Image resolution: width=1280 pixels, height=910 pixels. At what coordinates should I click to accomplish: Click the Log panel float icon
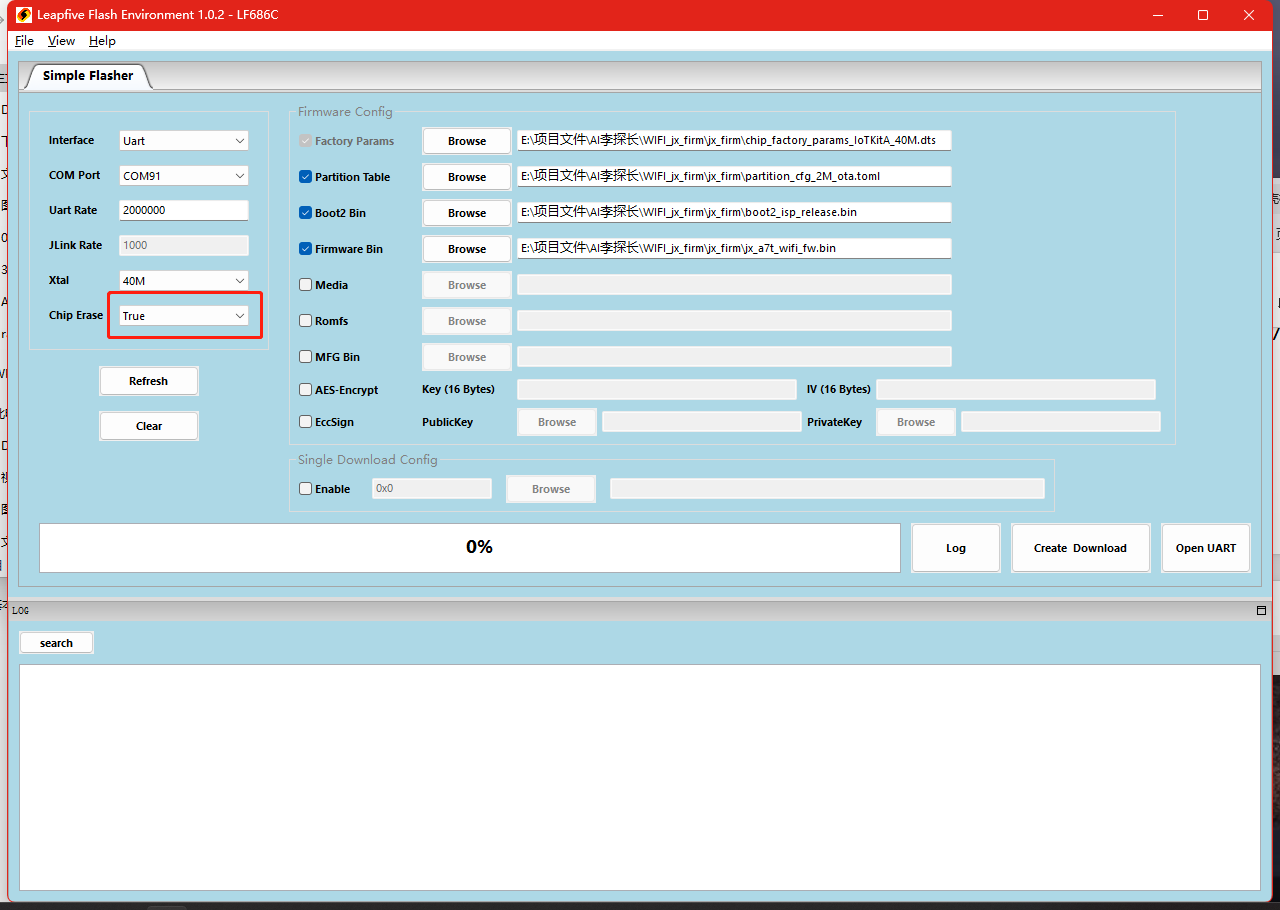[1261, 610]
